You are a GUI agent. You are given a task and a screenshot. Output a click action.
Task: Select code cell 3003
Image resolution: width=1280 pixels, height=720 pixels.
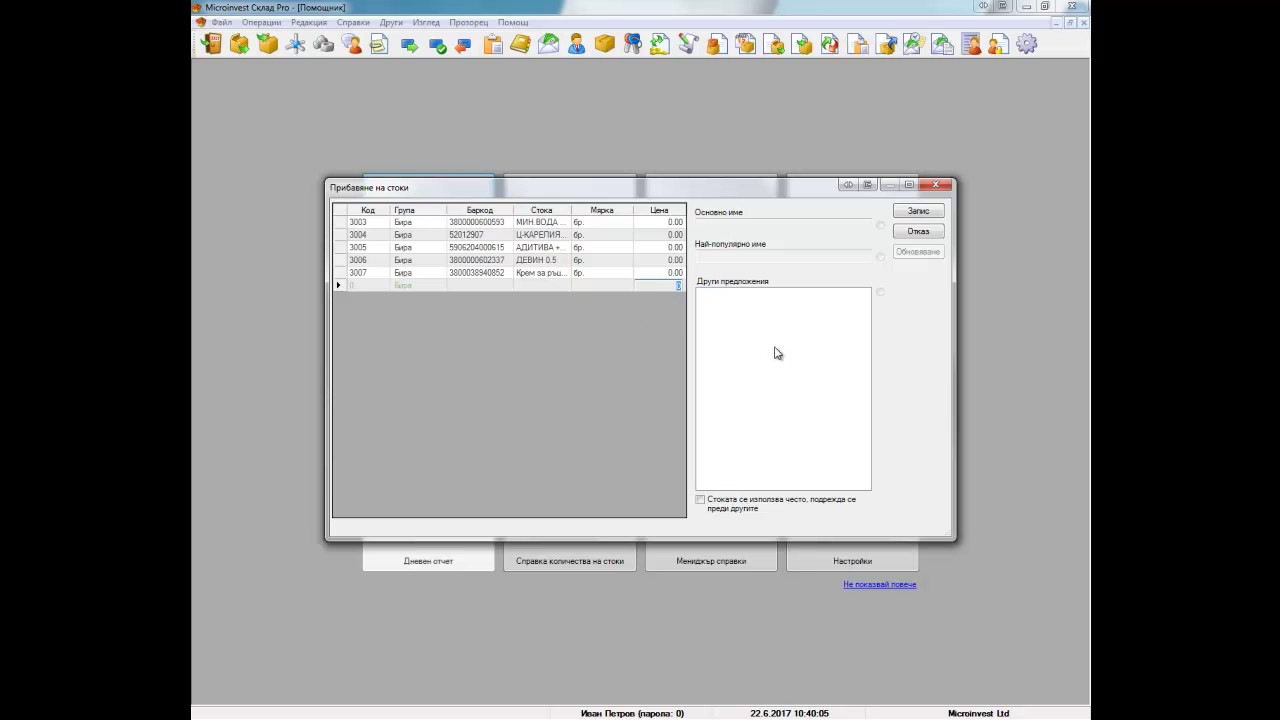[368, 222]
